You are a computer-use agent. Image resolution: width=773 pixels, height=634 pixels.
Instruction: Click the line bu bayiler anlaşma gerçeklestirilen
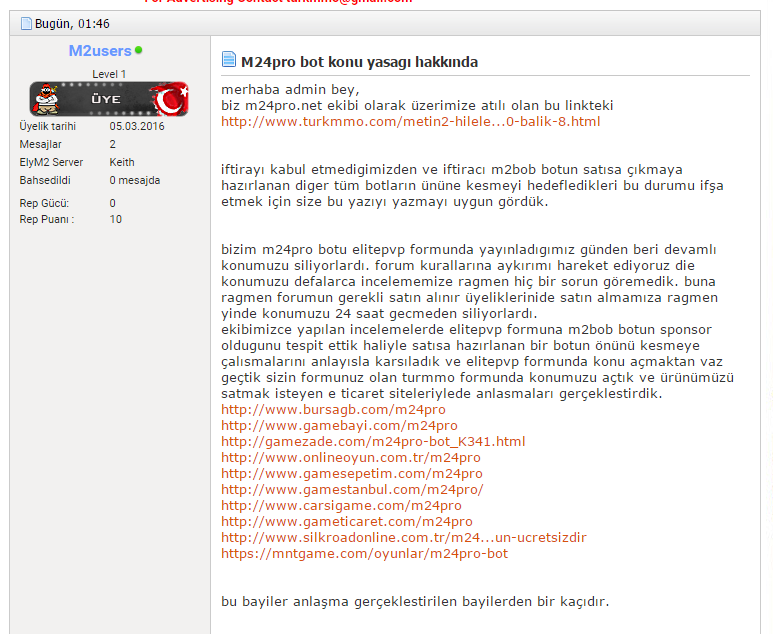tap(415, 601)
